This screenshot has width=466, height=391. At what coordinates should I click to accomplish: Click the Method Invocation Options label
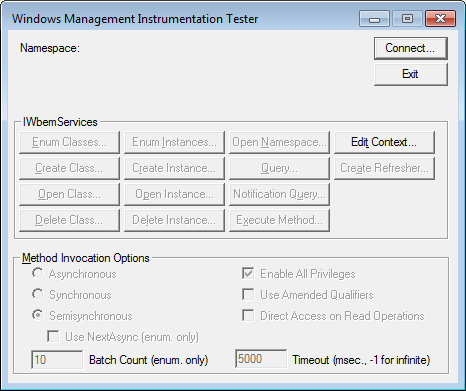86,258
